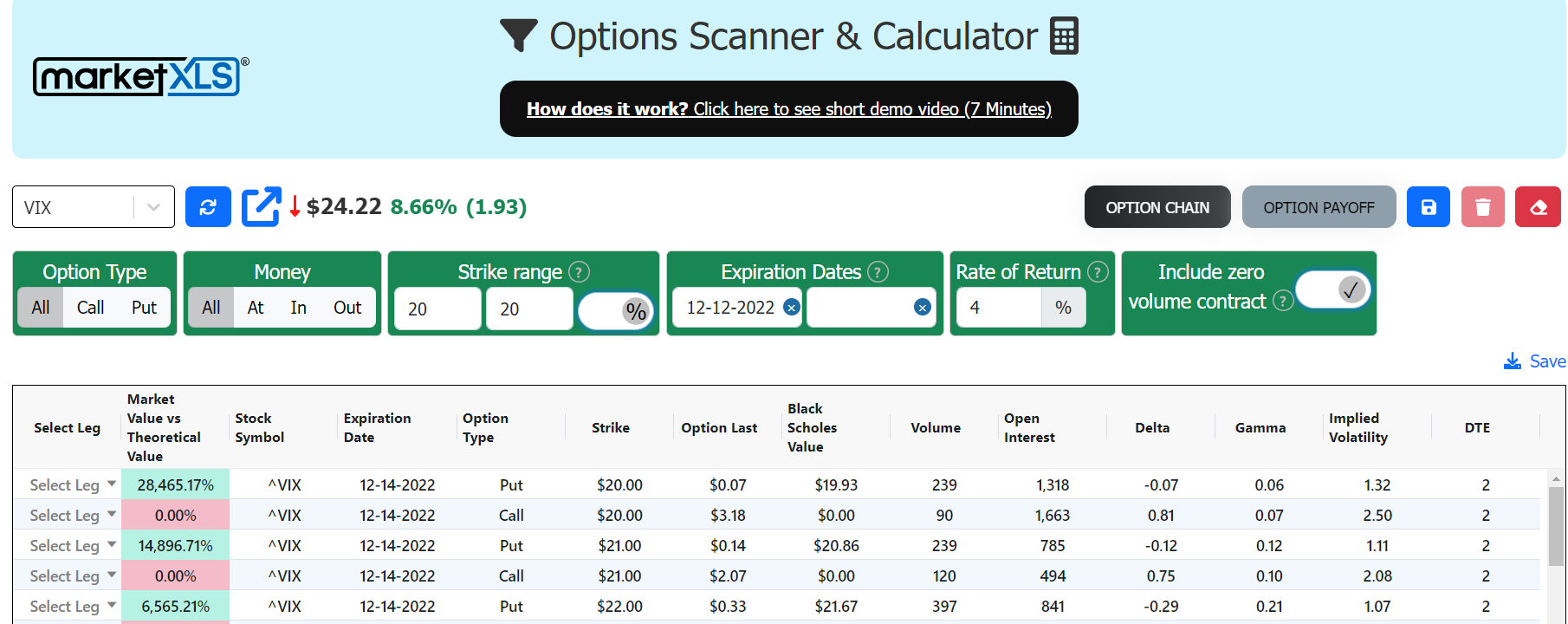
Task: Click the OPTION CHAIN button
Action: tap(1157, 207)
